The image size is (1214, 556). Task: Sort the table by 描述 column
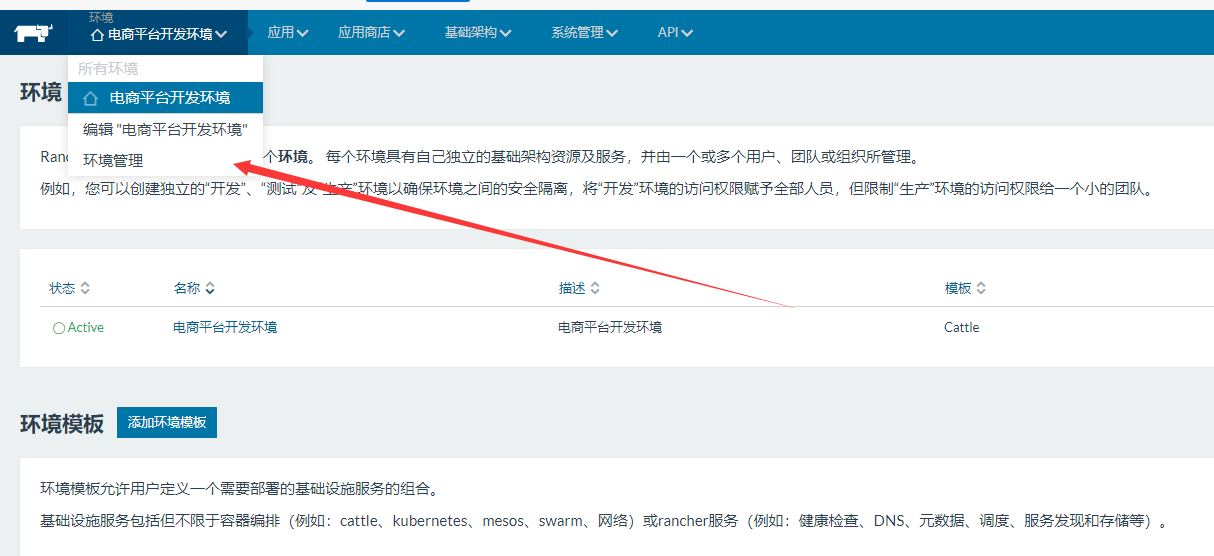(579, 288)
